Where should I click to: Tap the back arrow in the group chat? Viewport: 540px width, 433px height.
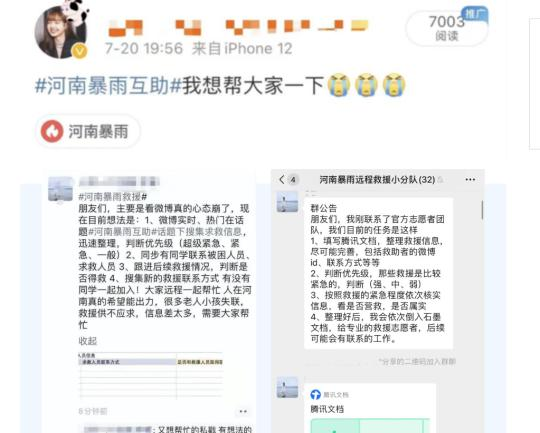pyautogui.click(x=282, y=179)
